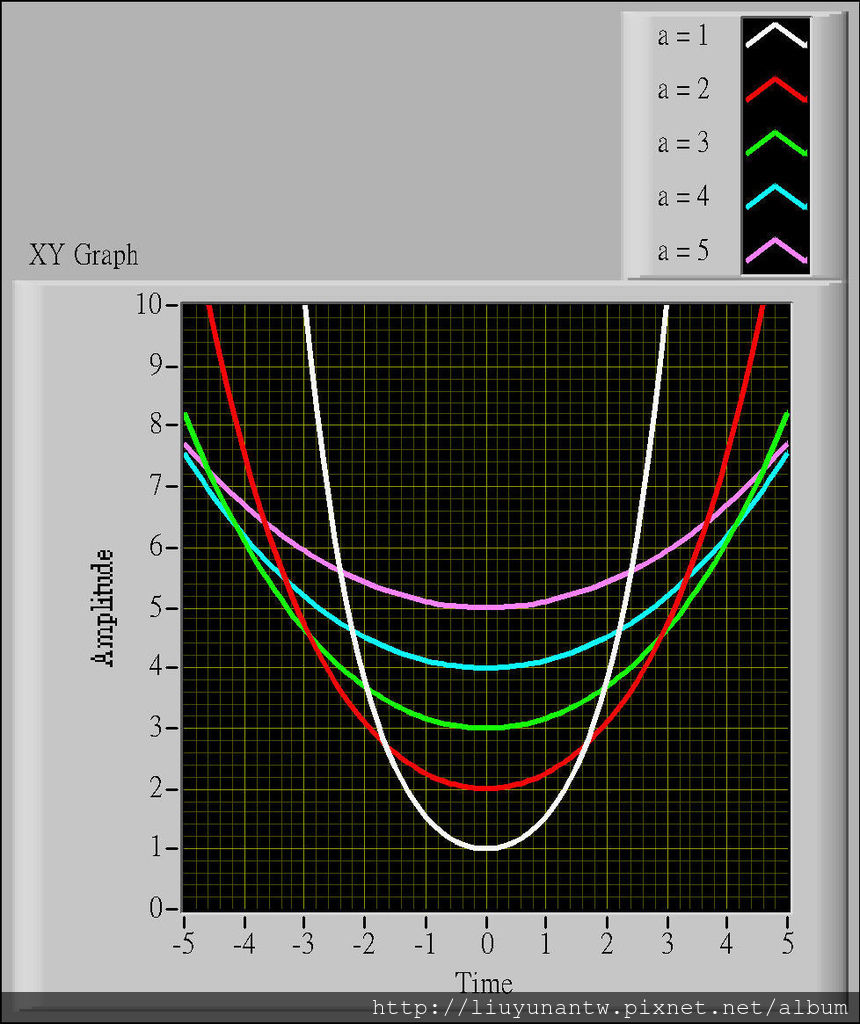
Task: Select the 'a = 4' legend label
Action: pos(683,196)
